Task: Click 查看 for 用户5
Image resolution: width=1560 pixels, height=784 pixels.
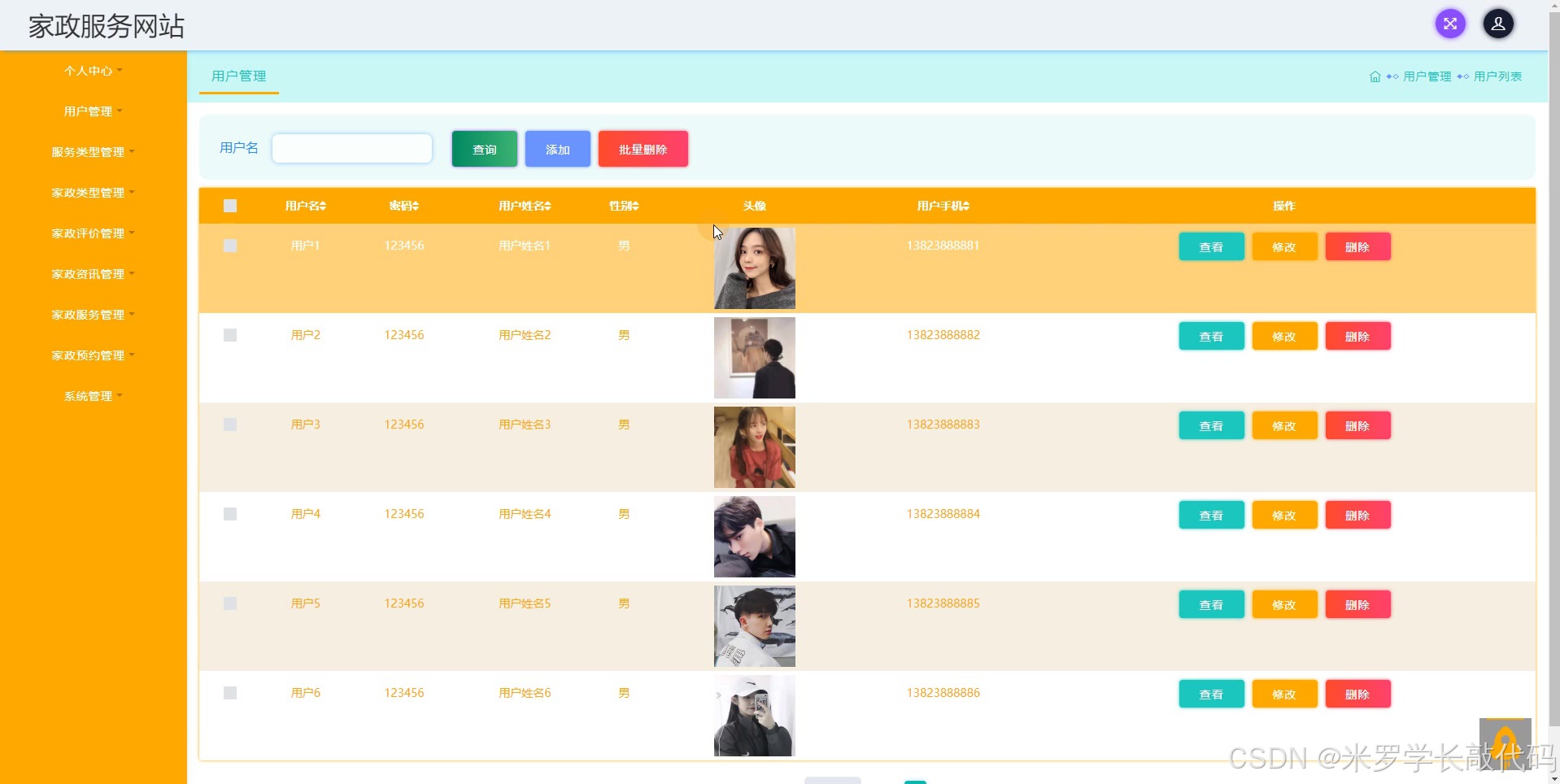Action: (x=1211, y=604)
